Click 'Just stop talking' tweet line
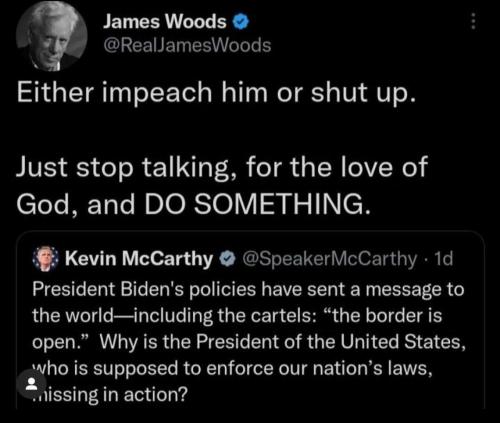This screenshot has width=500, height=423. click(222, 167)
